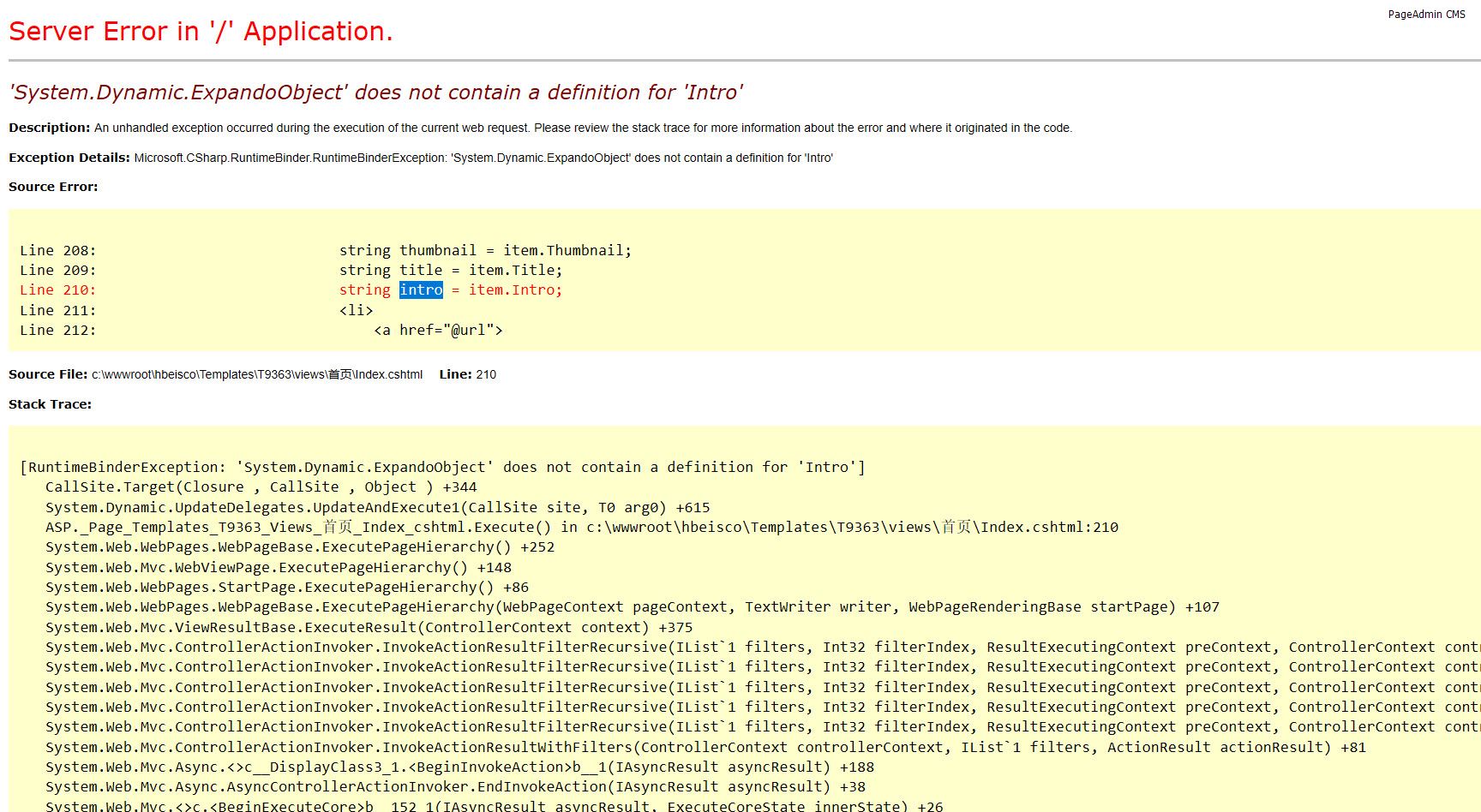Screen dimensions: 1481x812
Task: Click the bold "Exception Details:" label
Action: [x=69, y=158]
